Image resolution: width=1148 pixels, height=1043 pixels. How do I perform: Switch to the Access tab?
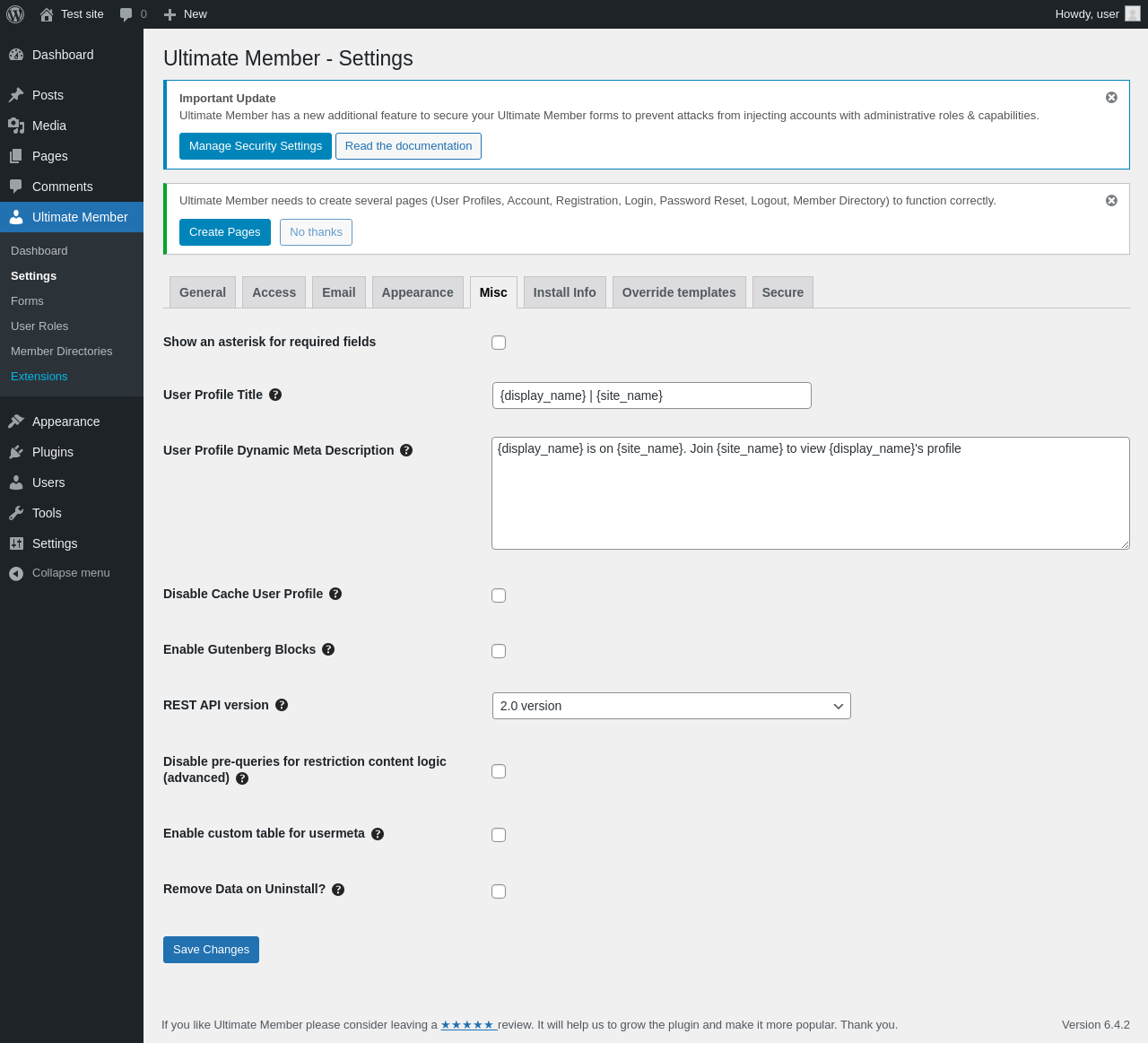(x=274, y=292)
